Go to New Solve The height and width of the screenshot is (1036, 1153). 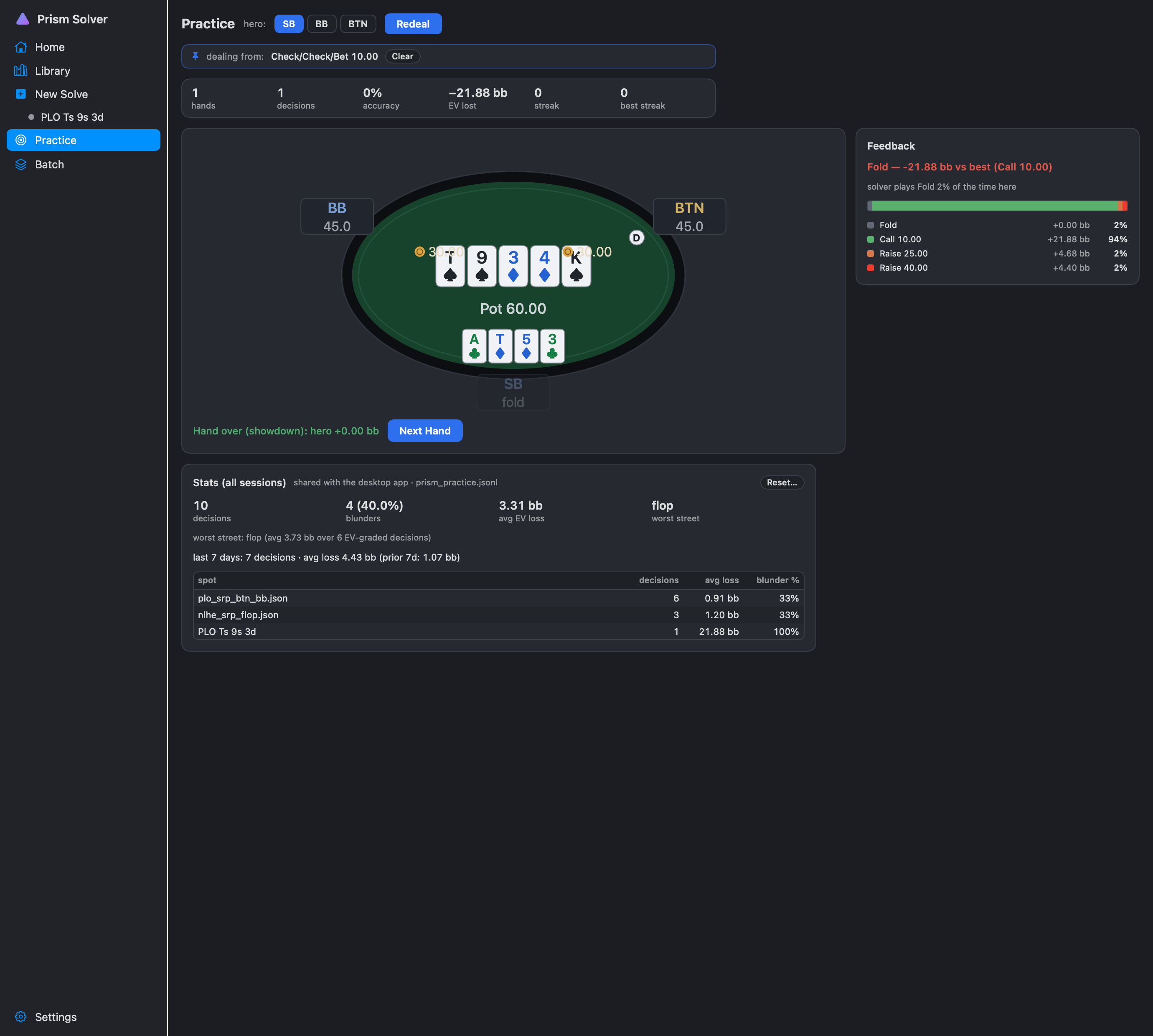click(x=84, y=94)
